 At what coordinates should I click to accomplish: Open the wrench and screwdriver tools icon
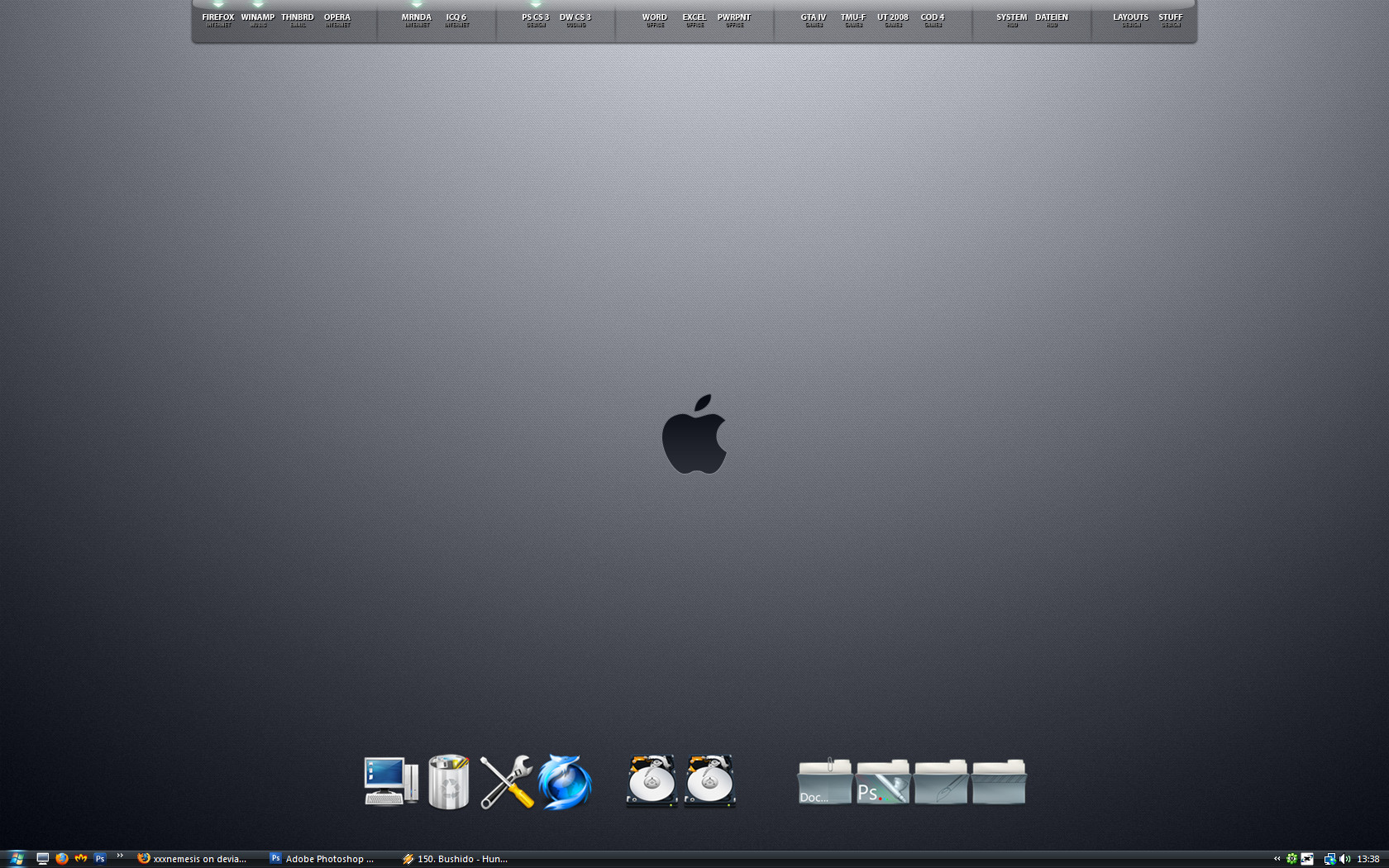pyautogui.click(x=507, y=781)
